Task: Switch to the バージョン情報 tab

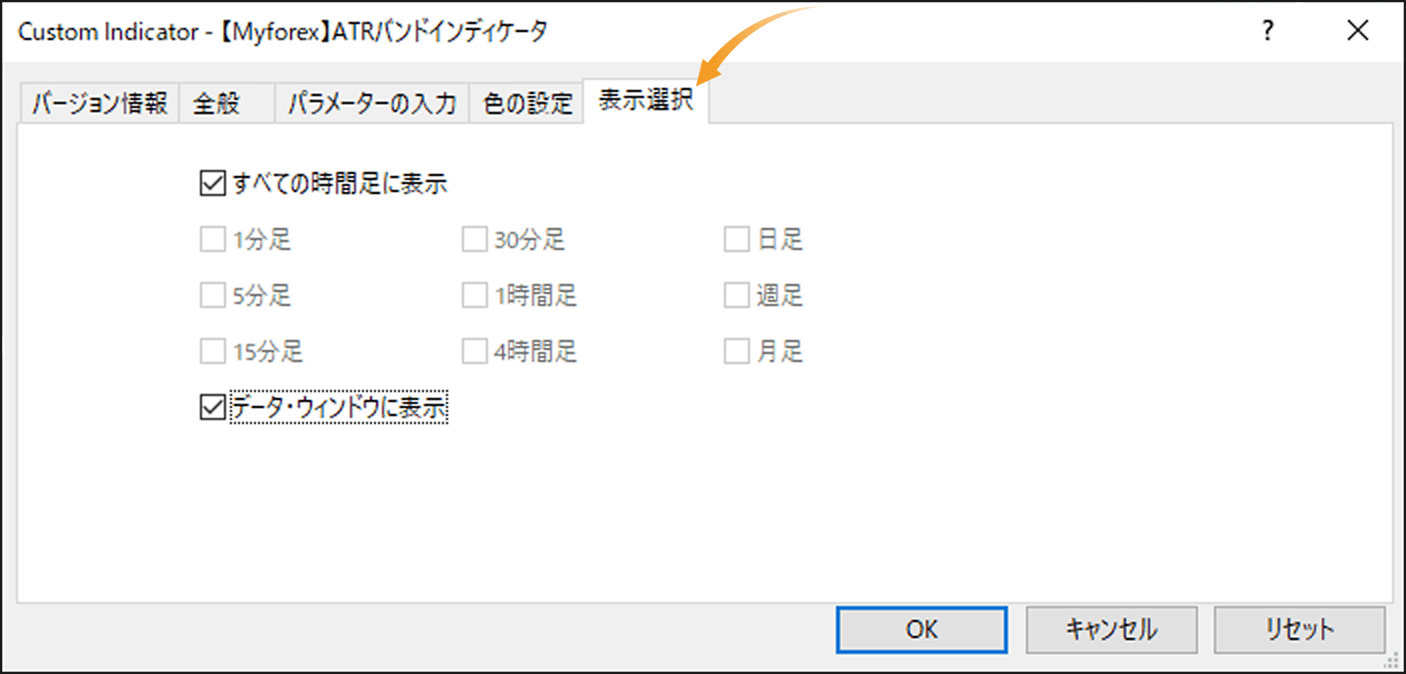Action: click(97, 102)
